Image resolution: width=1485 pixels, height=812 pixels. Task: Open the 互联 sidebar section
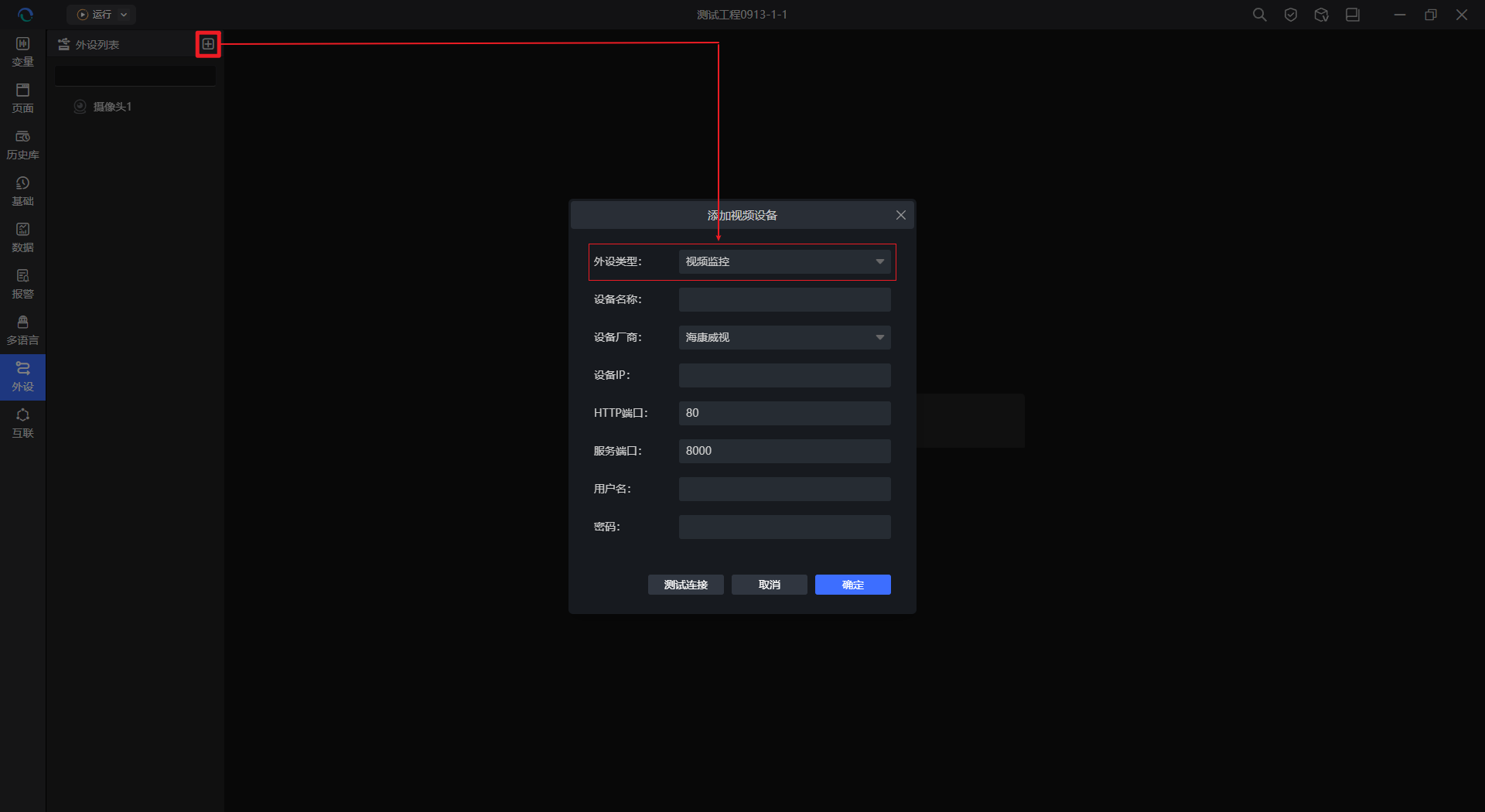point(22,423)
